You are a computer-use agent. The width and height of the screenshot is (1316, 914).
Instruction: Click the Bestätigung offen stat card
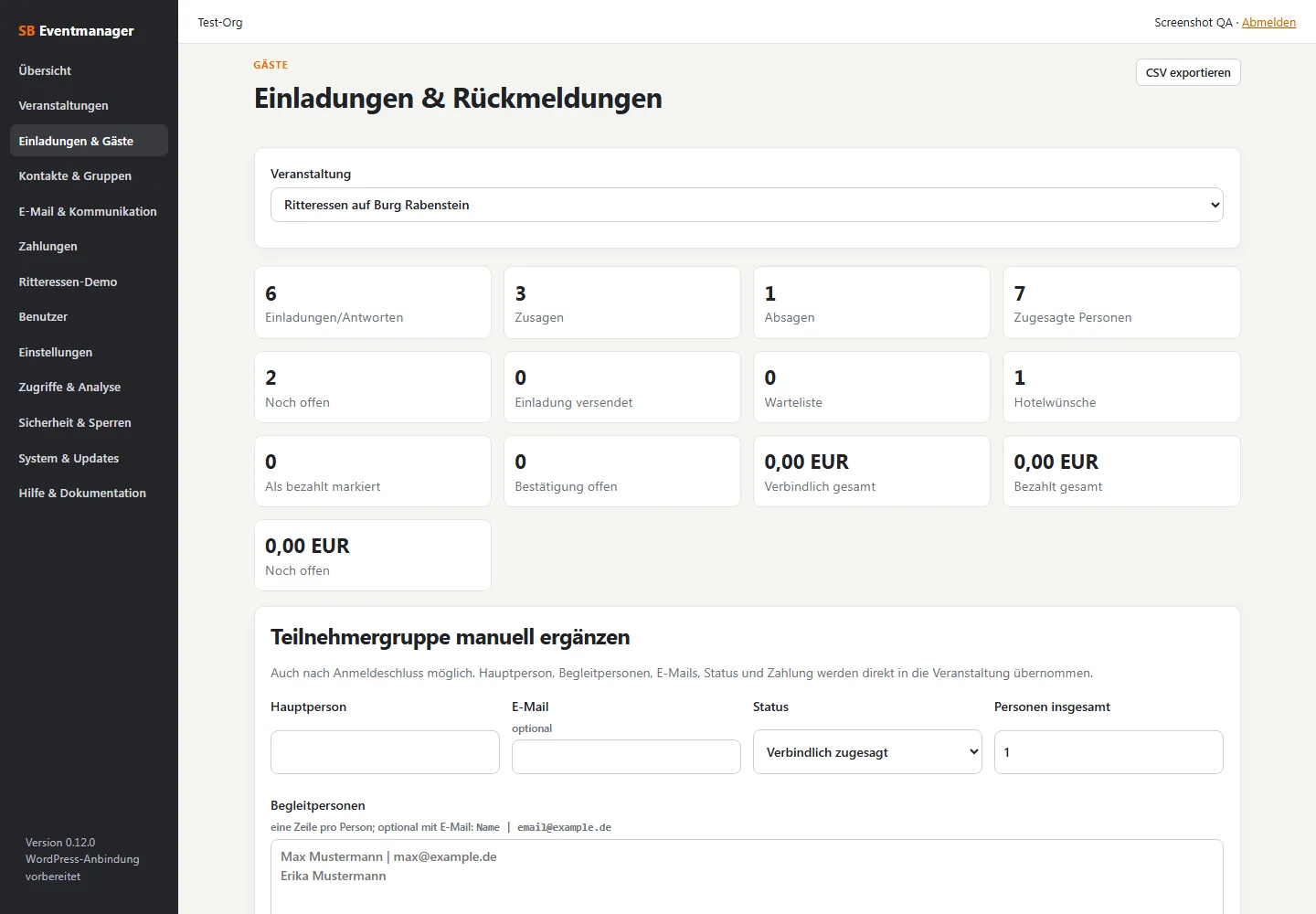tap(622, 472)
